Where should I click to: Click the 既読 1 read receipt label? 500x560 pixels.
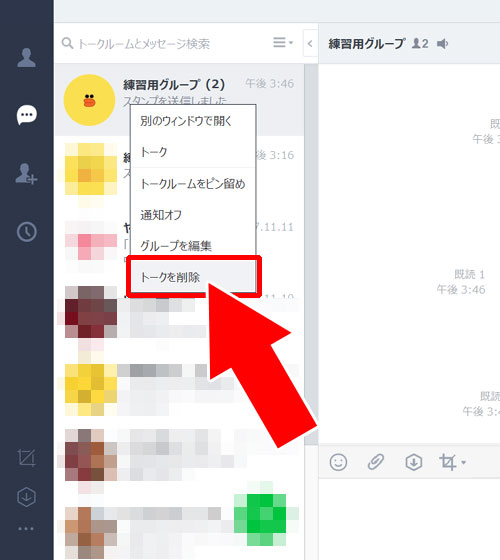[469, 274]
